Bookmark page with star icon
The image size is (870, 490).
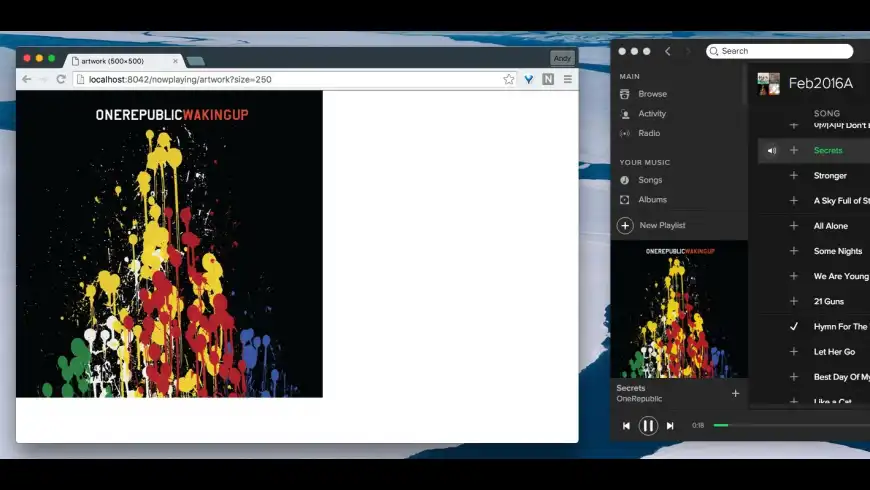pyautogui.click(x=508, y=79)
